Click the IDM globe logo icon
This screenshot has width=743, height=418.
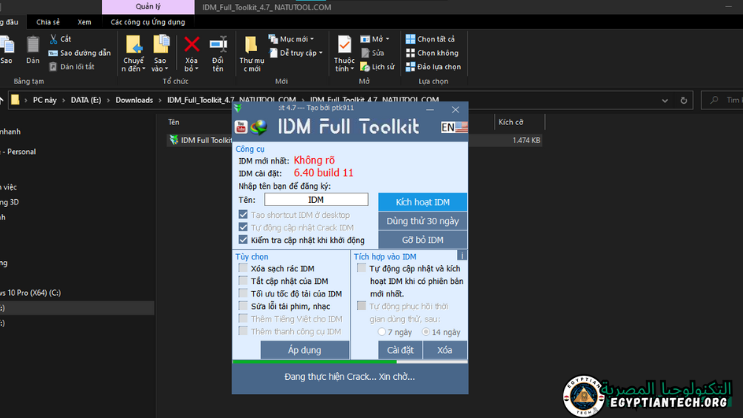[258, 126]
